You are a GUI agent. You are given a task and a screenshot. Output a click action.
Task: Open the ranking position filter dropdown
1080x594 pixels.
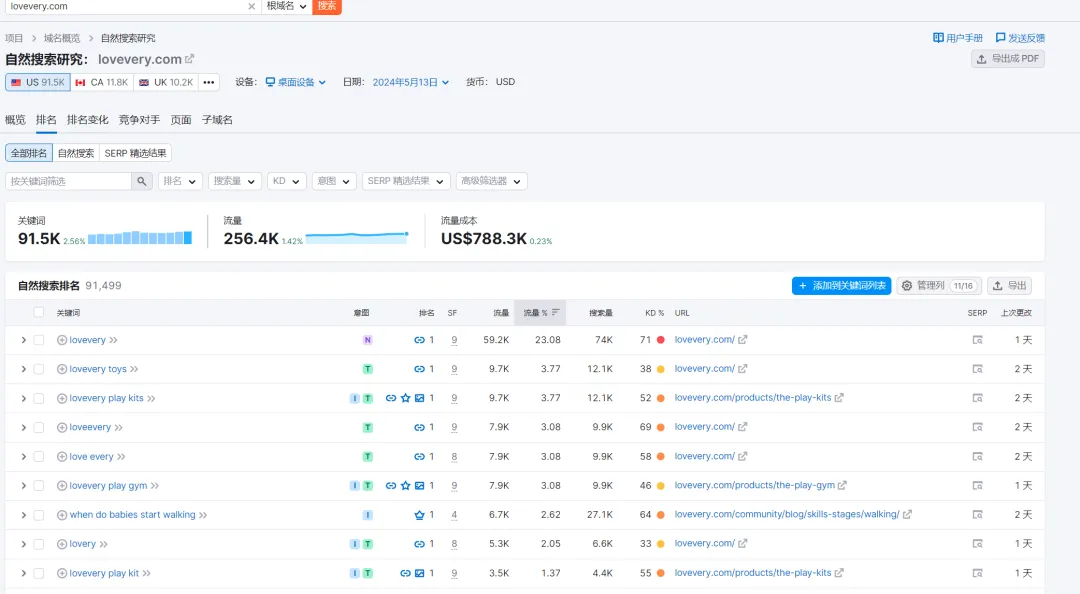[180, 181]
